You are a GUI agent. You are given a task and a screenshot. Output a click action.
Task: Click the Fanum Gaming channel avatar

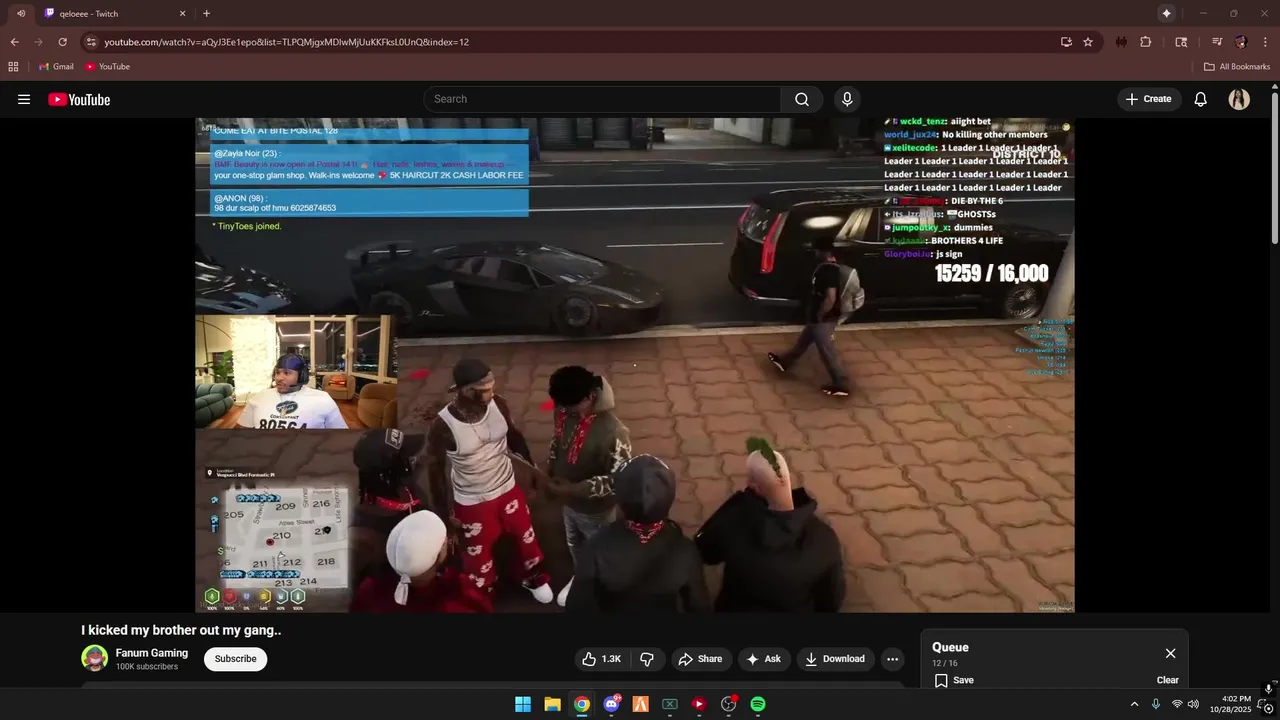coord(95,658)
